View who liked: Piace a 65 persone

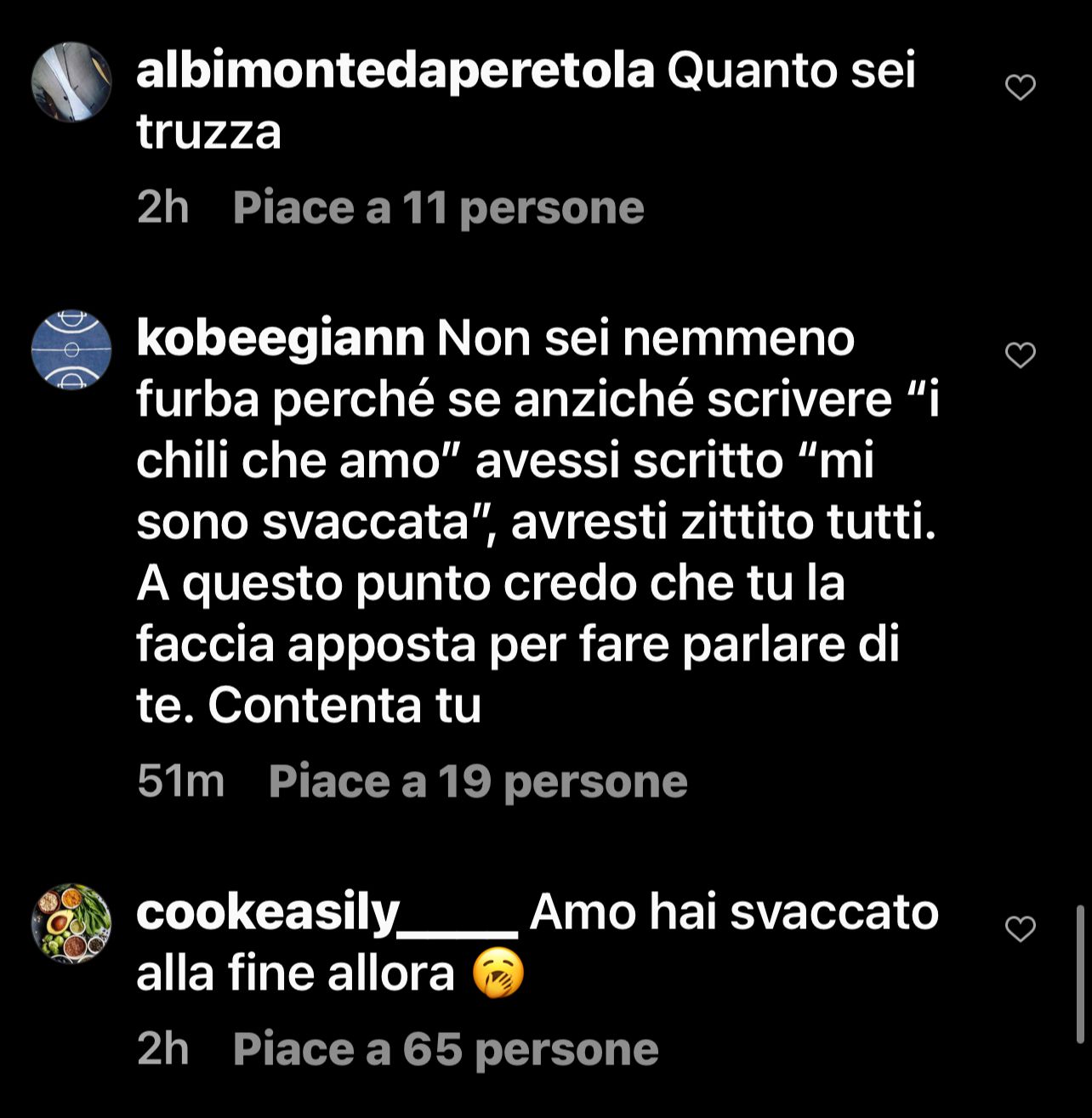click(x=446, y=1049)
